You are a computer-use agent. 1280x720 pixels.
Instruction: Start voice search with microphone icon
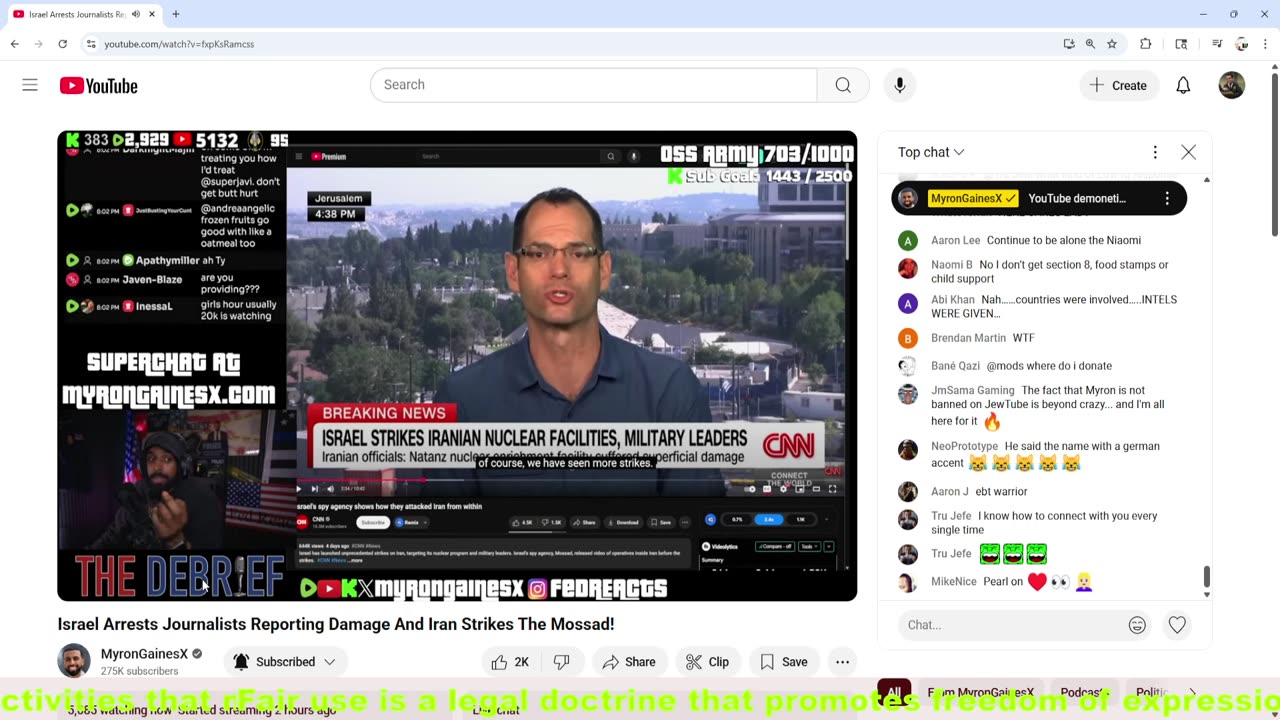[899, 85]
